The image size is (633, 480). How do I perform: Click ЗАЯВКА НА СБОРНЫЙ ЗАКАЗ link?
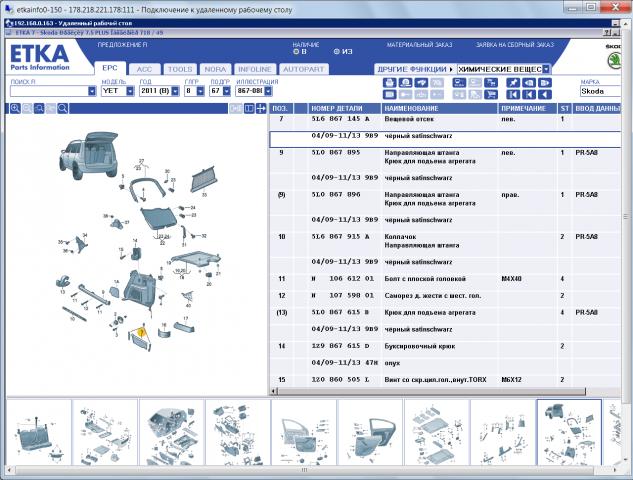pos(515,45)
